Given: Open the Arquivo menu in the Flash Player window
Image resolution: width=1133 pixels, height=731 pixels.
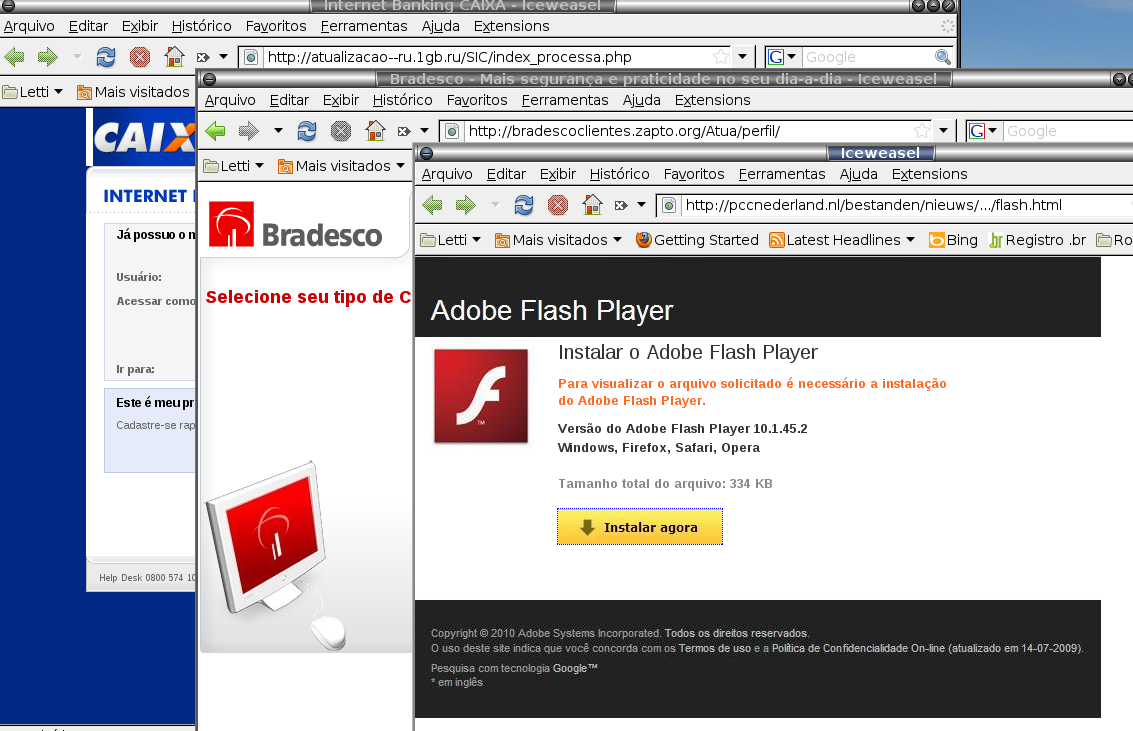Looking at the screenshot, I should pyautogui.click(x=447, y=174).
